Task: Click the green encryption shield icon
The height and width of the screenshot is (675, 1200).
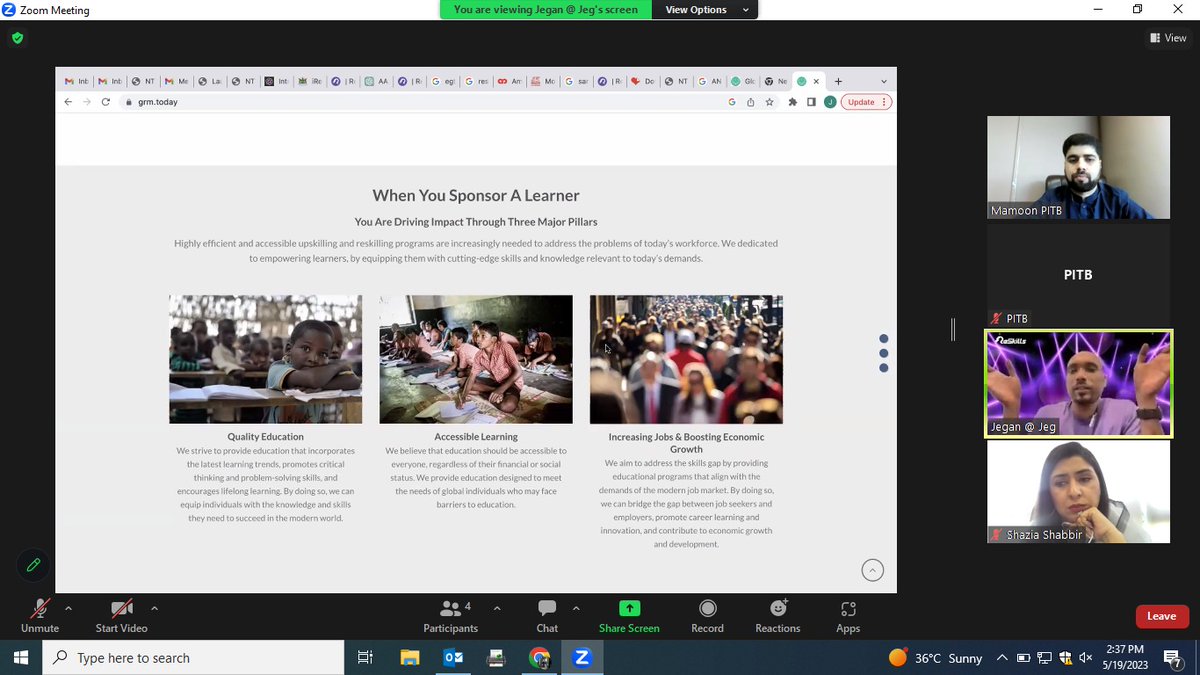Action: [x=17, y=38]
